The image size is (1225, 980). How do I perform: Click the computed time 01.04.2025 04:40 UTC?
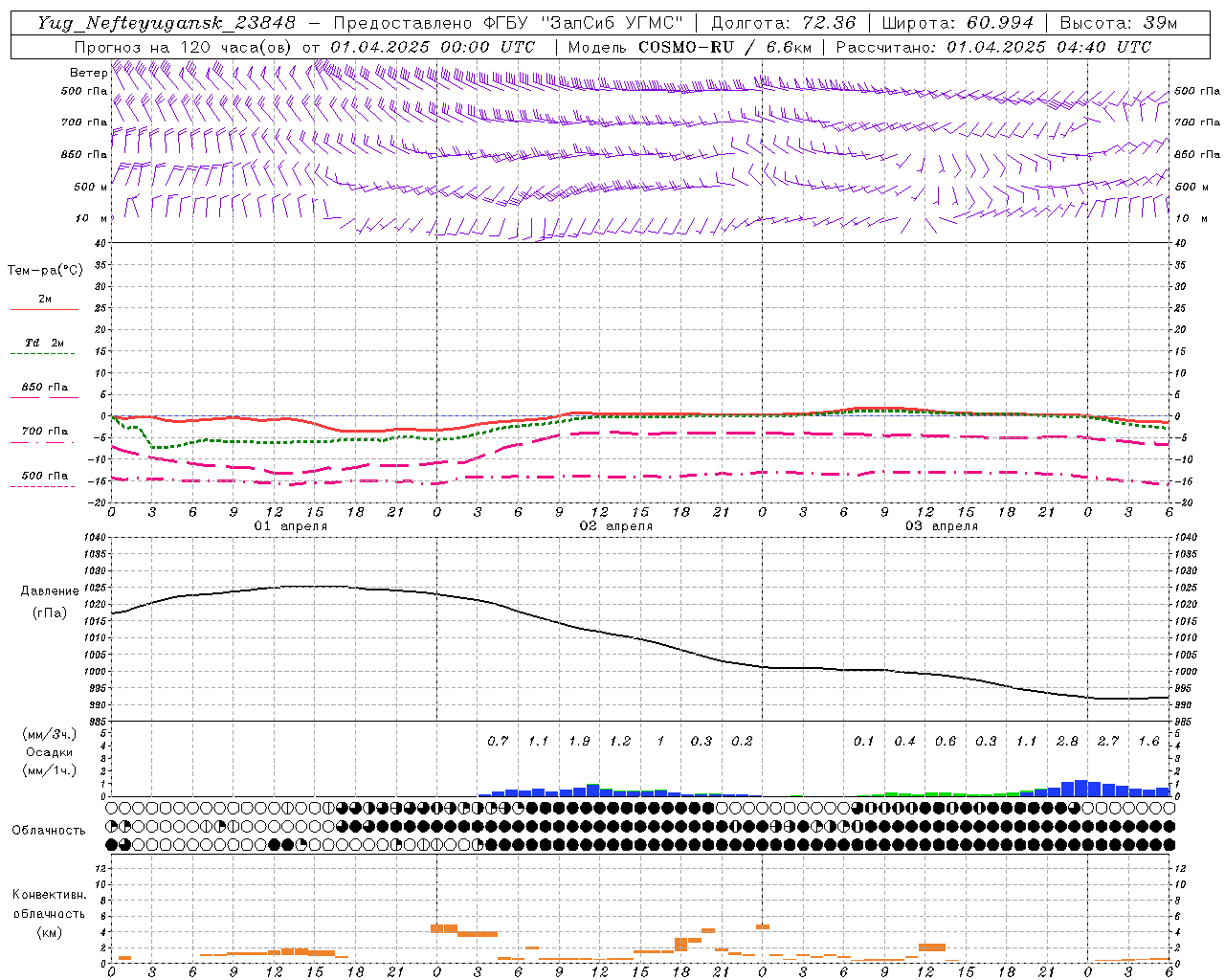click(1049, 47)
